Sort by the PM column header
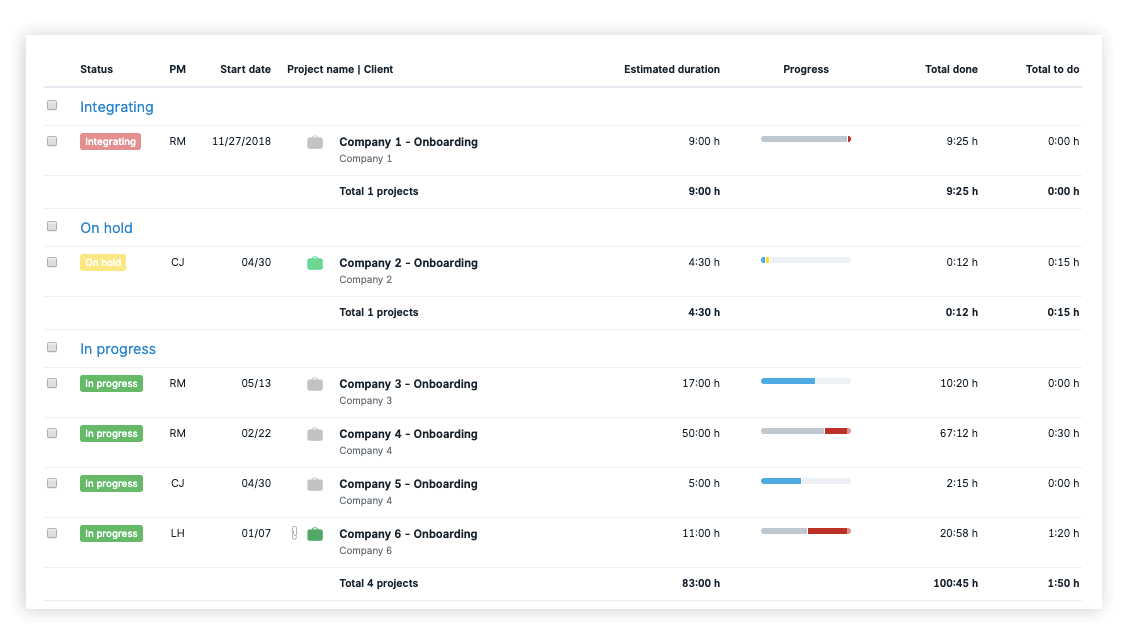 [178, 70]
